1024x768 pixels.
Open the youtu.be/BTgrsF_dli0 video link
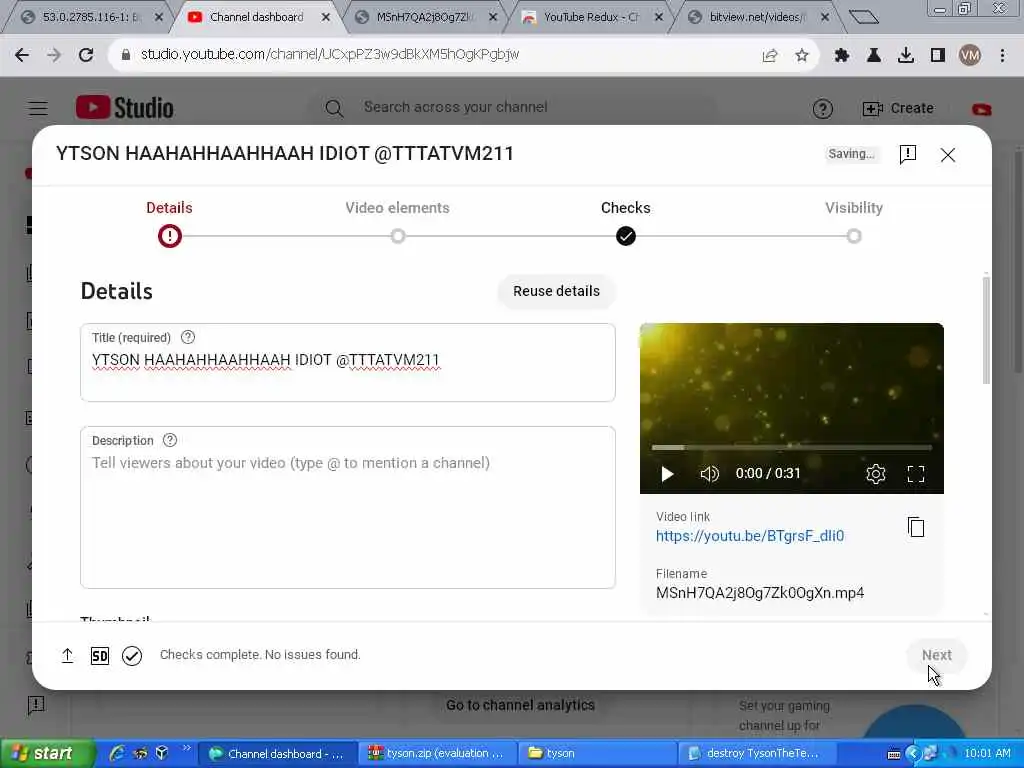(750, 536)
